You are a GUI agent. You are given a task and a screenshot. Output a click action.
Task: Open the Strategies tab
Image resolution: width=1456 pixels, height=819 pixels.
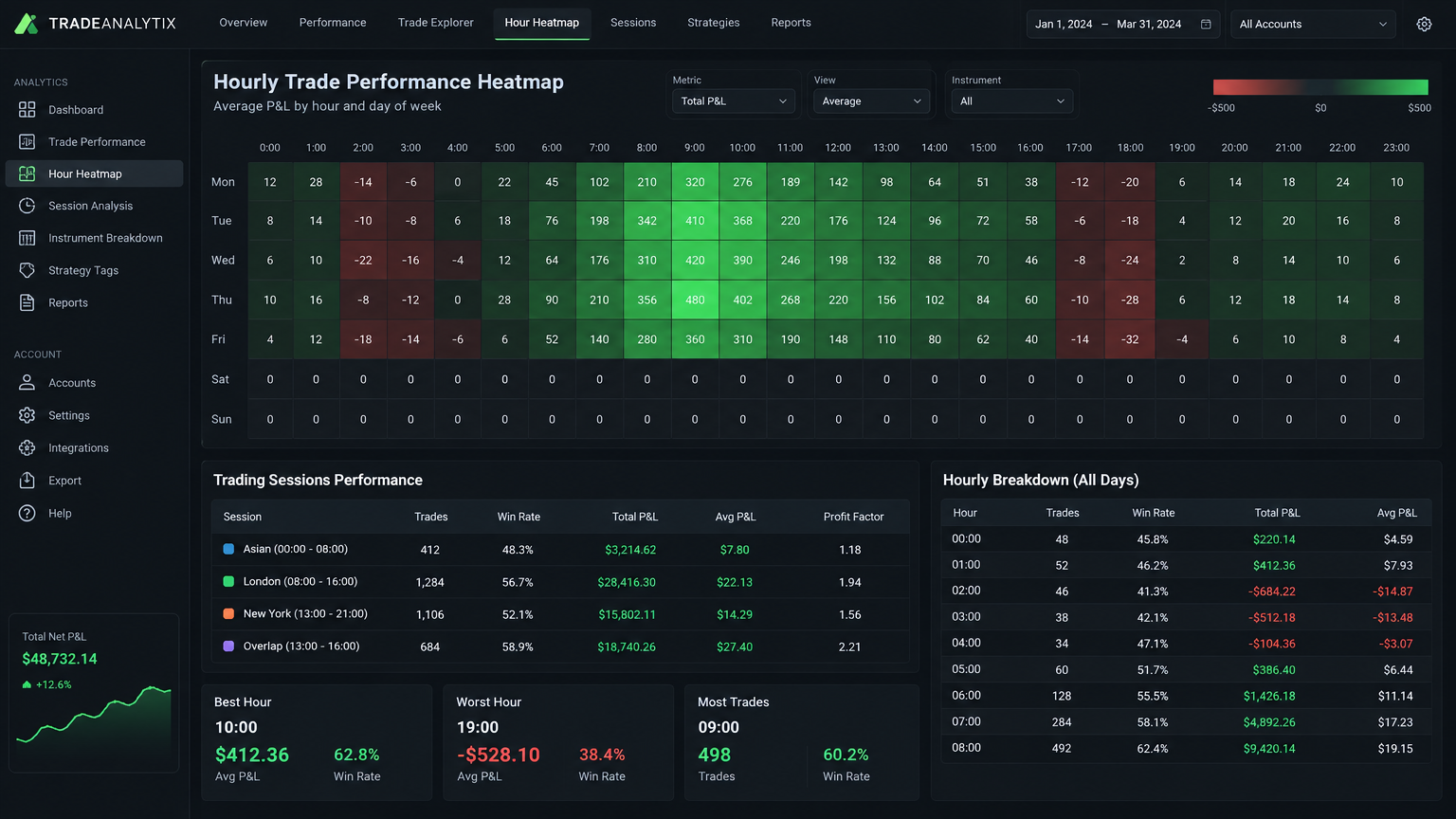coord(714,23)
